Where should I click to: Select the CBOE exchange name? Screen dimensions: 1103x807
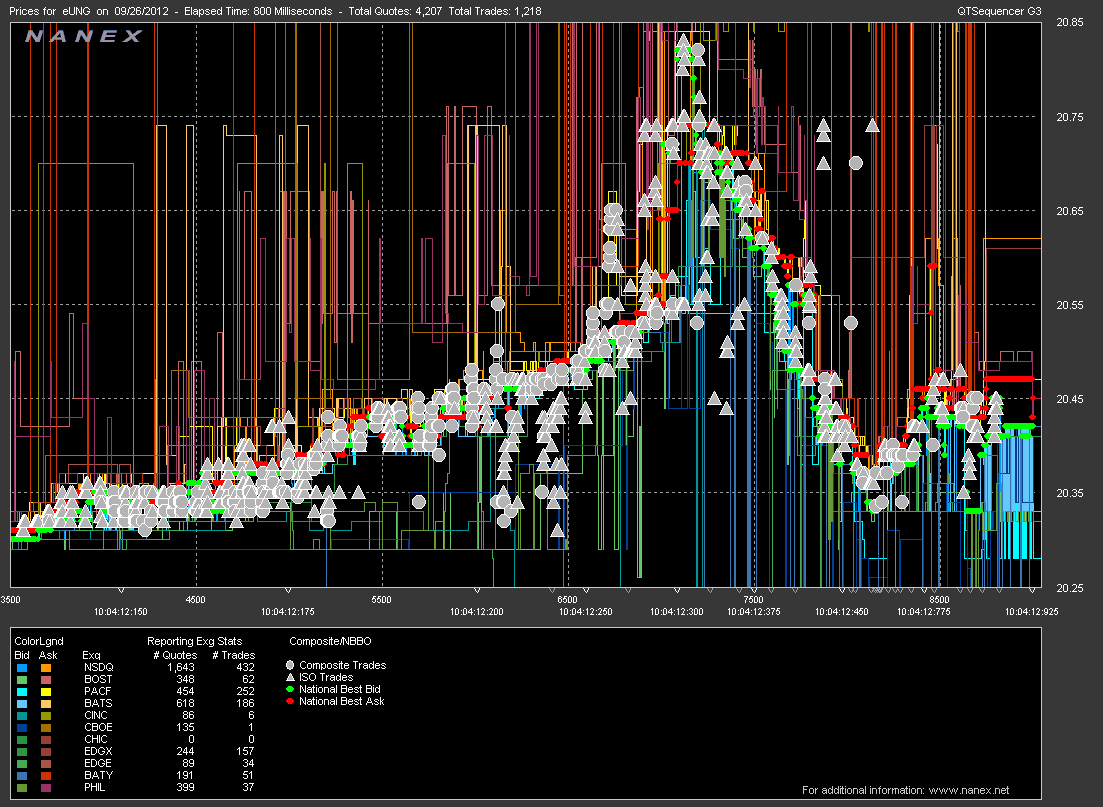(x=98, y=727)
